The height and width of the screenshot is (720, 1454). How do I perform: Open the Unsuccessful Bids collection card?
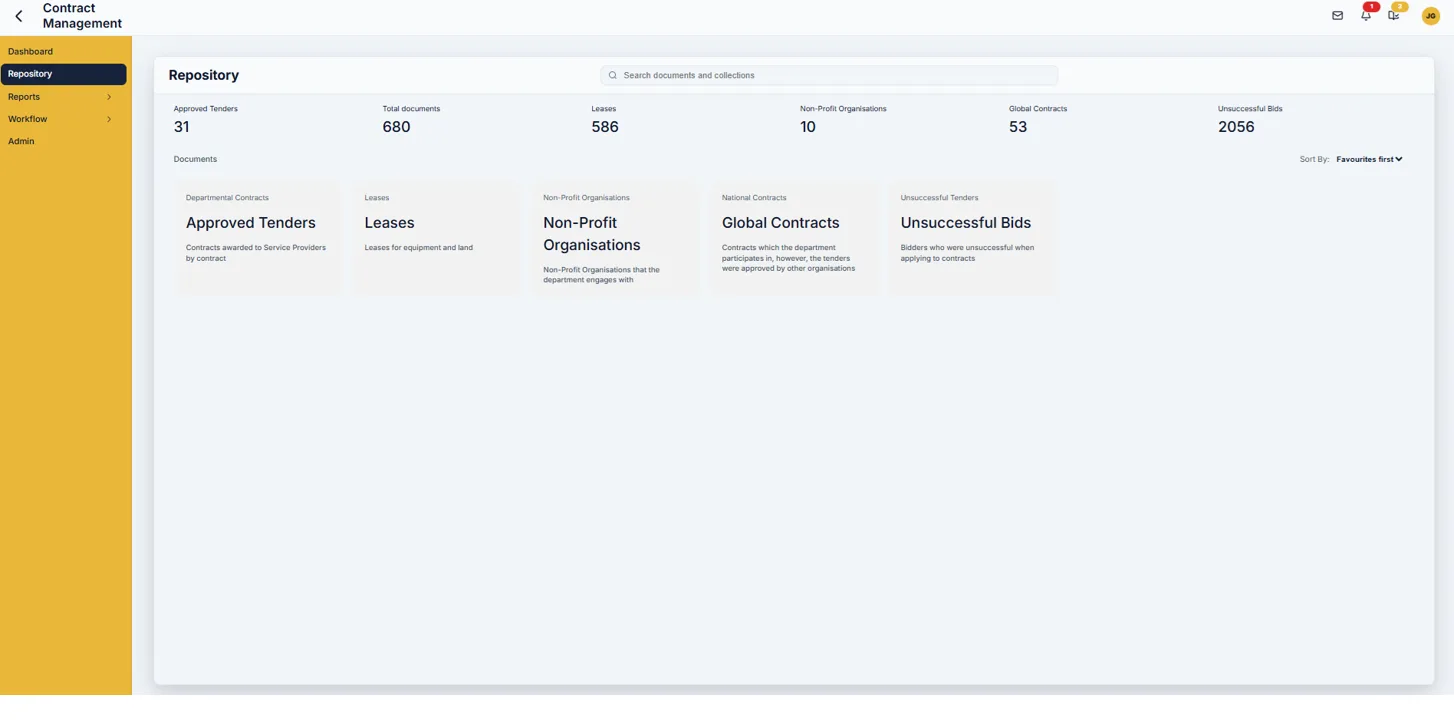[973, 238]
